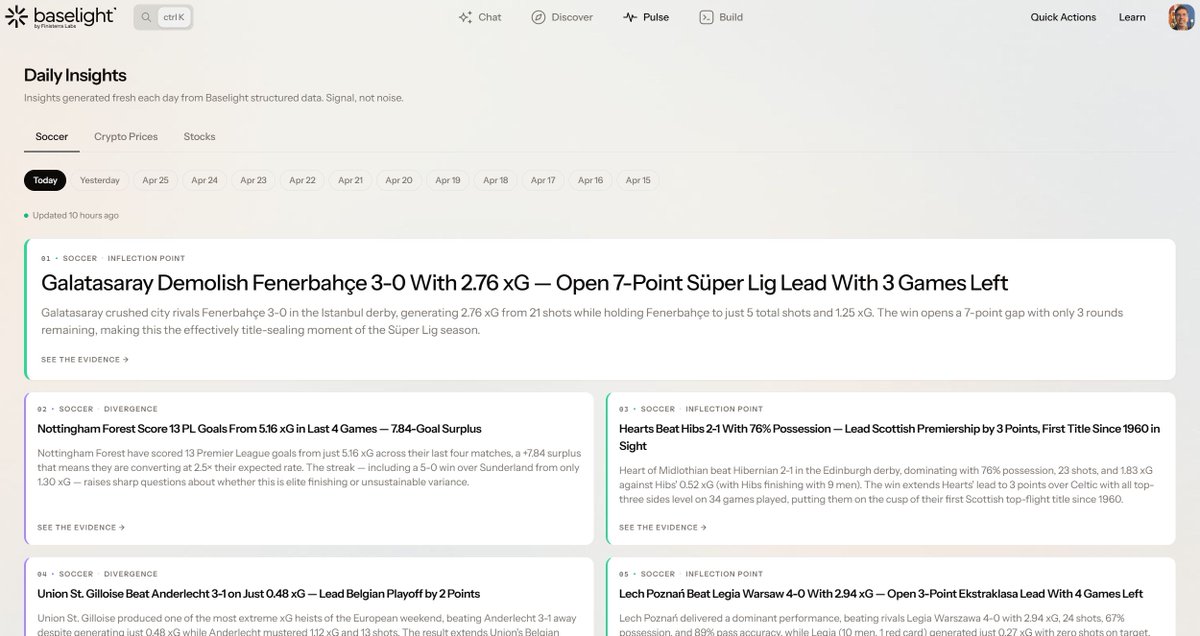
Task: Choose the Apr 25 date chip
Action: 155,180
